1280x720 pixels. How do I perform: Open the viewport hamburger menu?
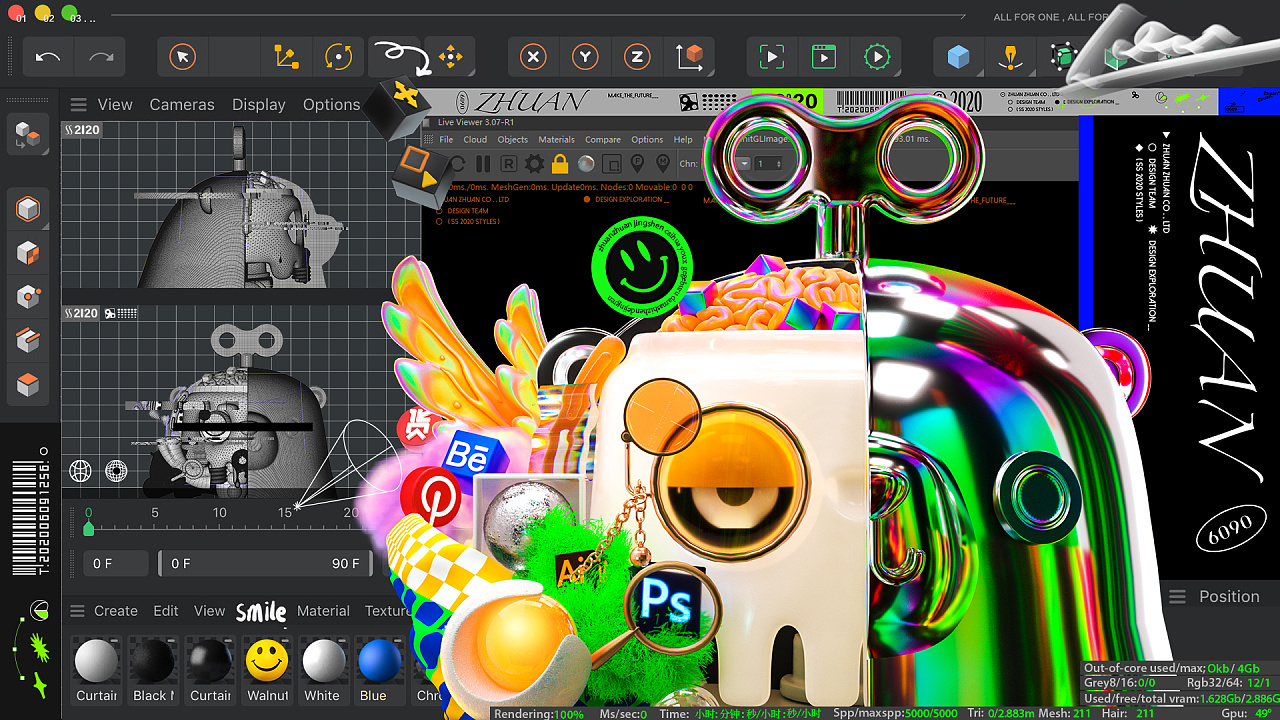tap(78, 105)
